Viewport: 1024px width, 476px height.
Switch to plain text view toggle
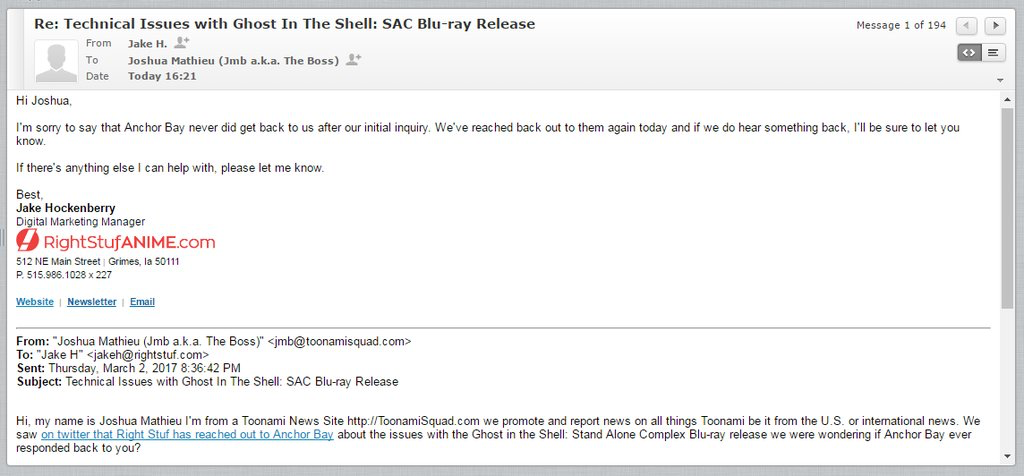(x=993, y=53)
